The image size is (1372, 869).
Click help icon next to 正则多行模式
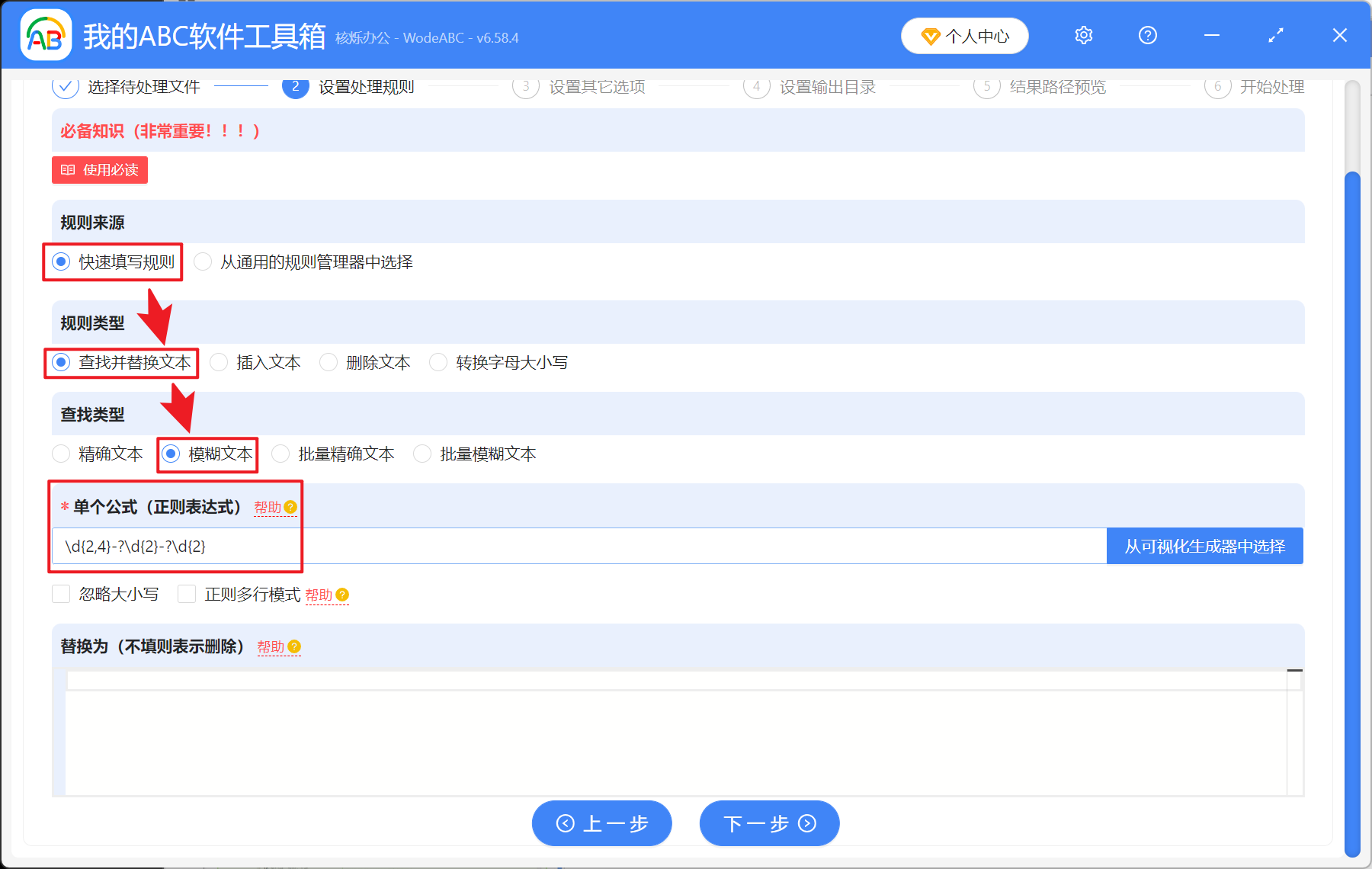pyautogui.click(x=342, y=596)
